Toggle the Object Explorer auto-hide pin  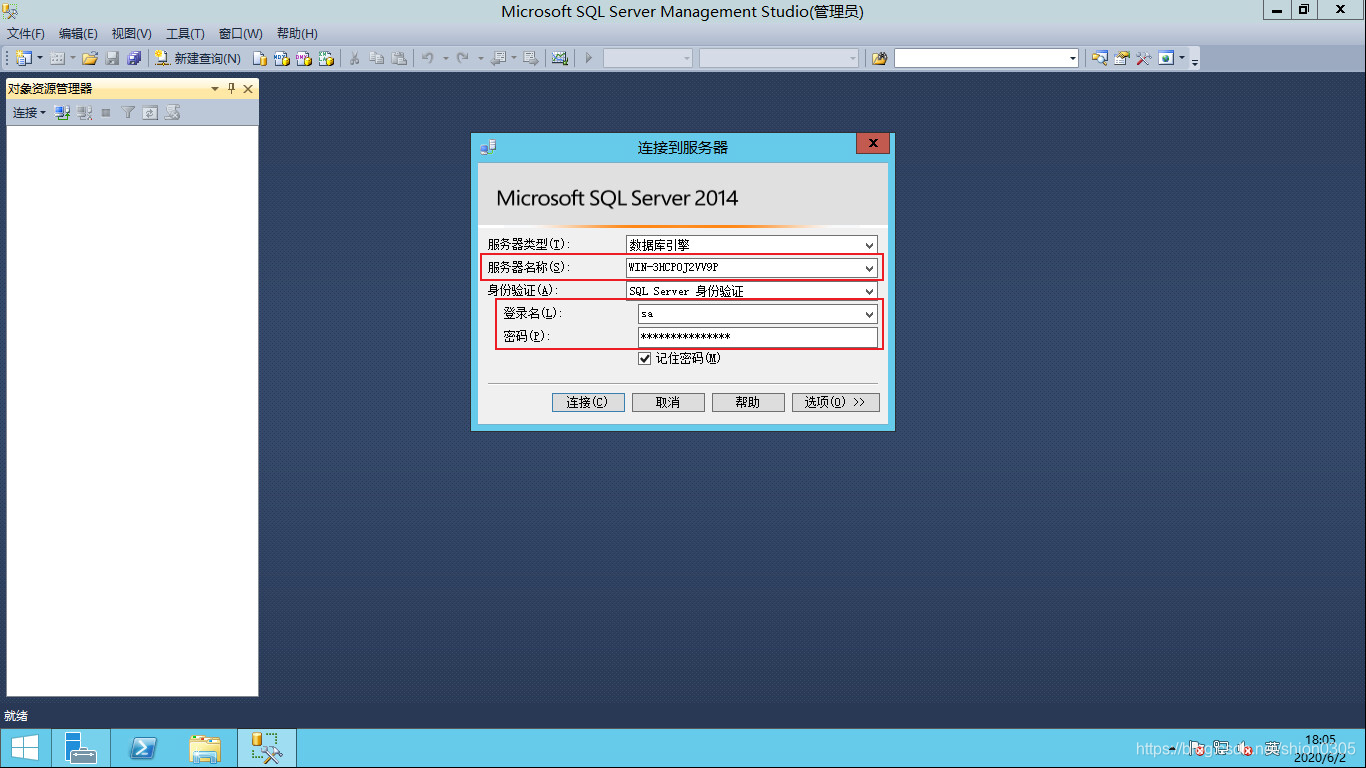232,89
